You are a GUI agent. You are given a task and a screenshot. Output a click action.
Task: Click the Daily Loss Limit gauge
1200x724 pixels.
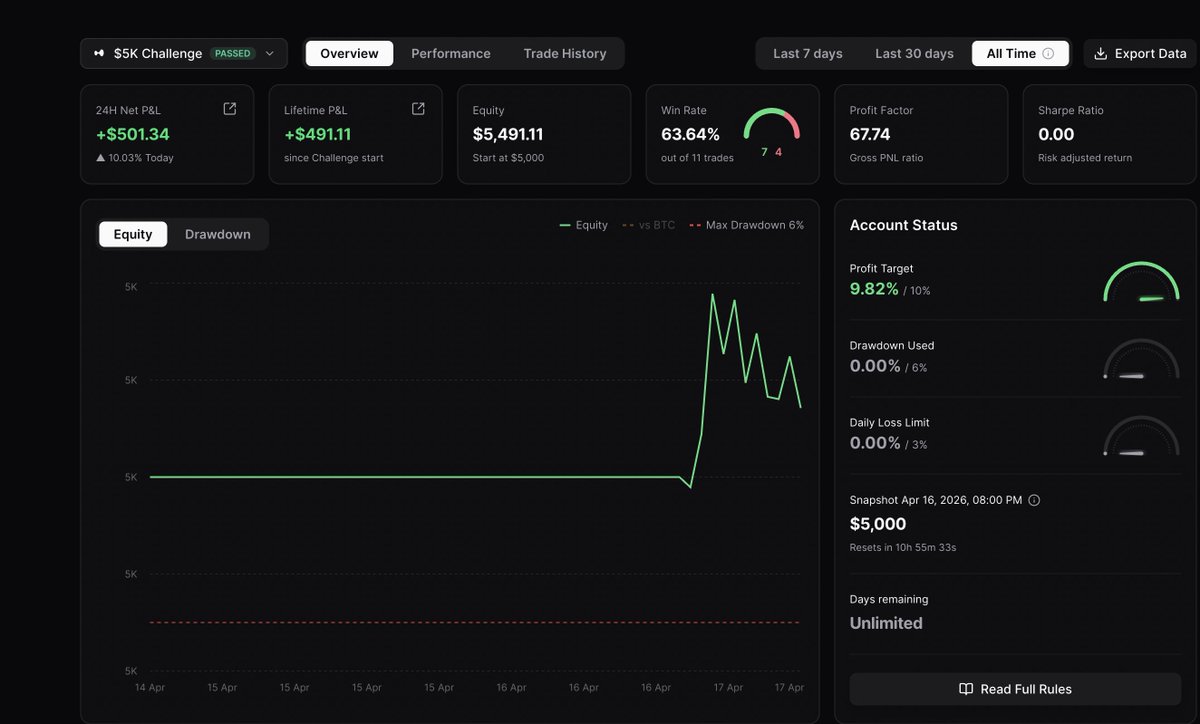point(1141,435)
